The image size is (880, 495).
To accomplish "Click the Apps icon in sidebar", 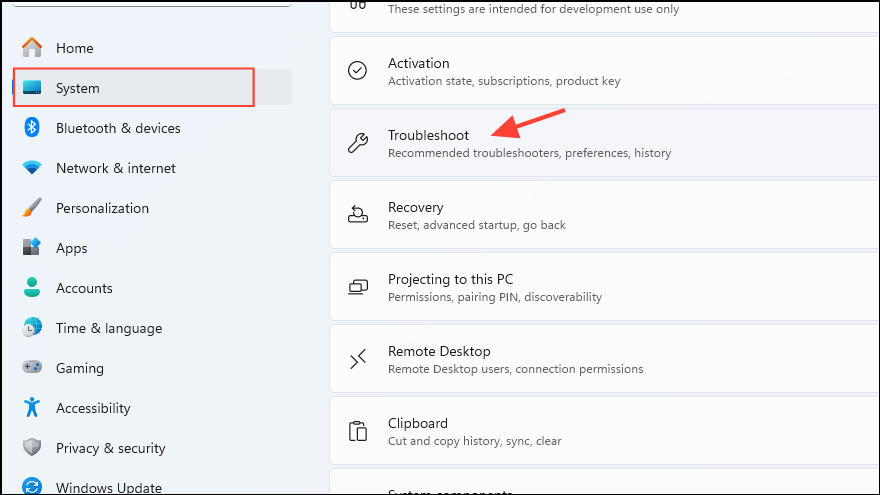I will pyautogui.click(x=32, y=248).
